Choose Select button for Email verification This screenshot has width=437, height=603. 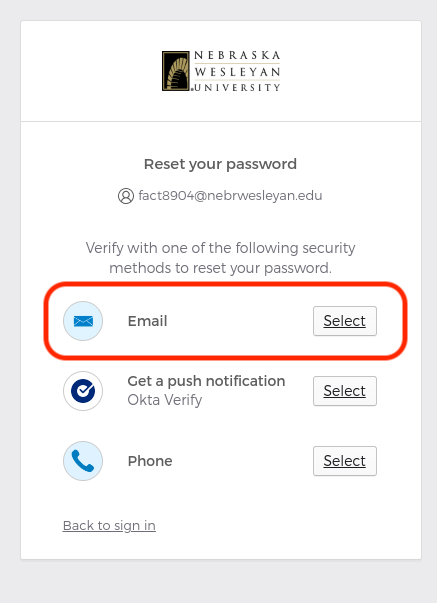point(345,321)
